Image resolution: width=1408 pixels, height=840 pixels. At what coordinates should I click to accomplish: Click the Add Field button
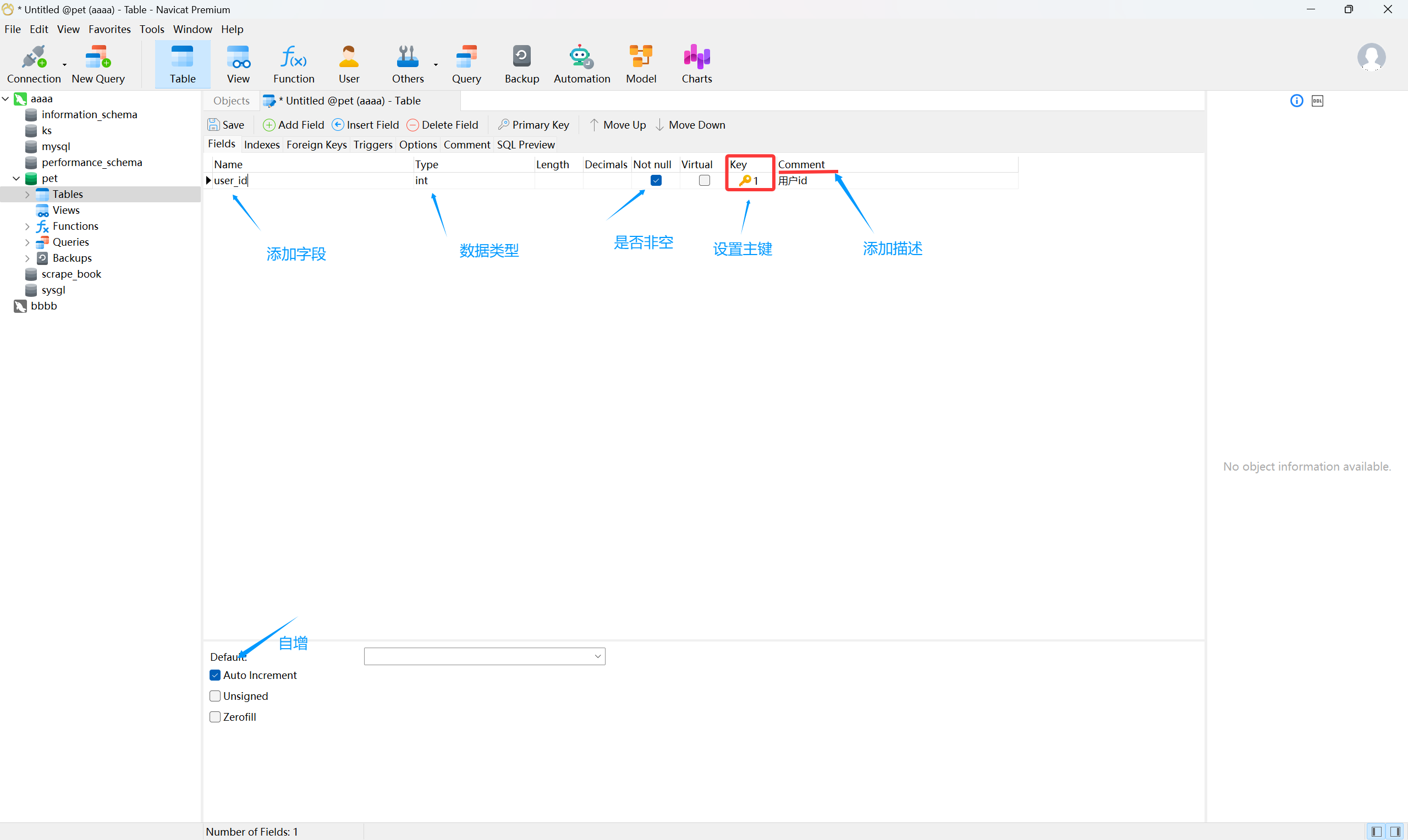coord(293,125)
